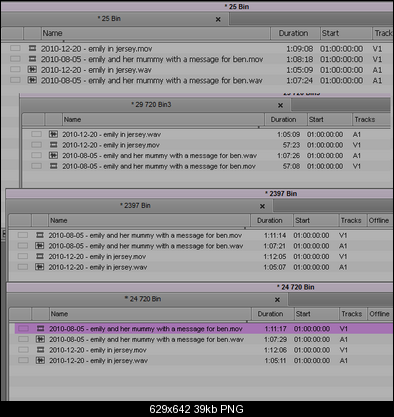Select '2010-12-20 - emily in jersey.mov' name in 25 Bin
394x417 pixels.
point(97,49)
